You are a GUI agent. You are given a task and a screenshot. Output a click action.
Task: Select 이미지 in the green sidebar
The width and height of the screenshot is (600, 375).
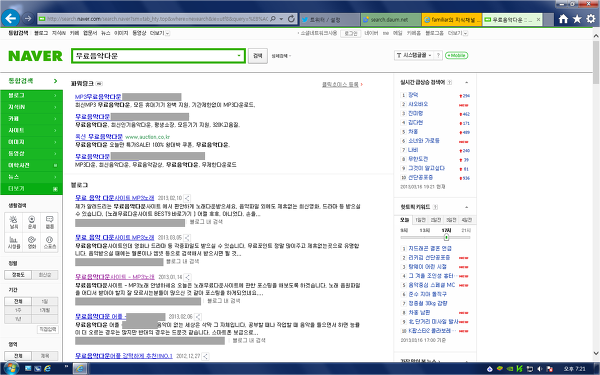[x=31, y=142]
